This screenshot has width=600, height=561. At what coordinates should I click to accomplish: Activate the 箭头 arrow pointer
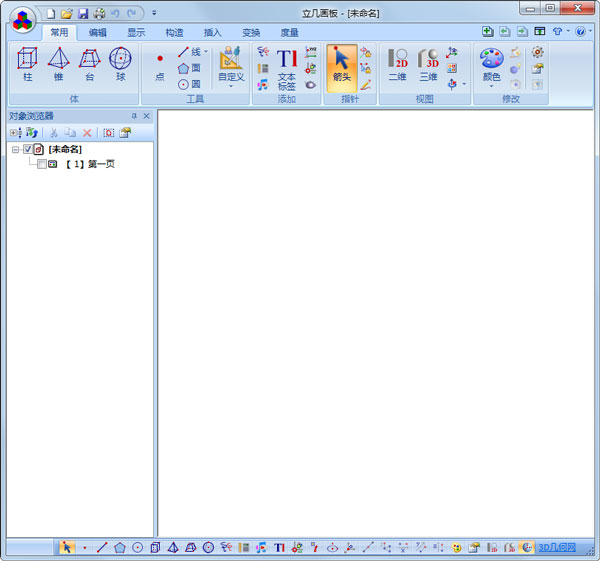pos(342,68)
